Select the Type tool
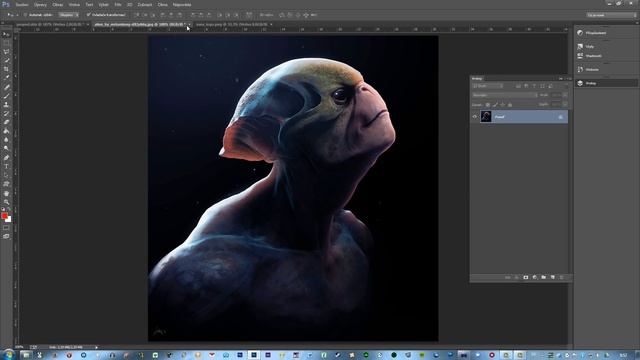The width and height of the screenshot is (640, 360). point(6,166)
